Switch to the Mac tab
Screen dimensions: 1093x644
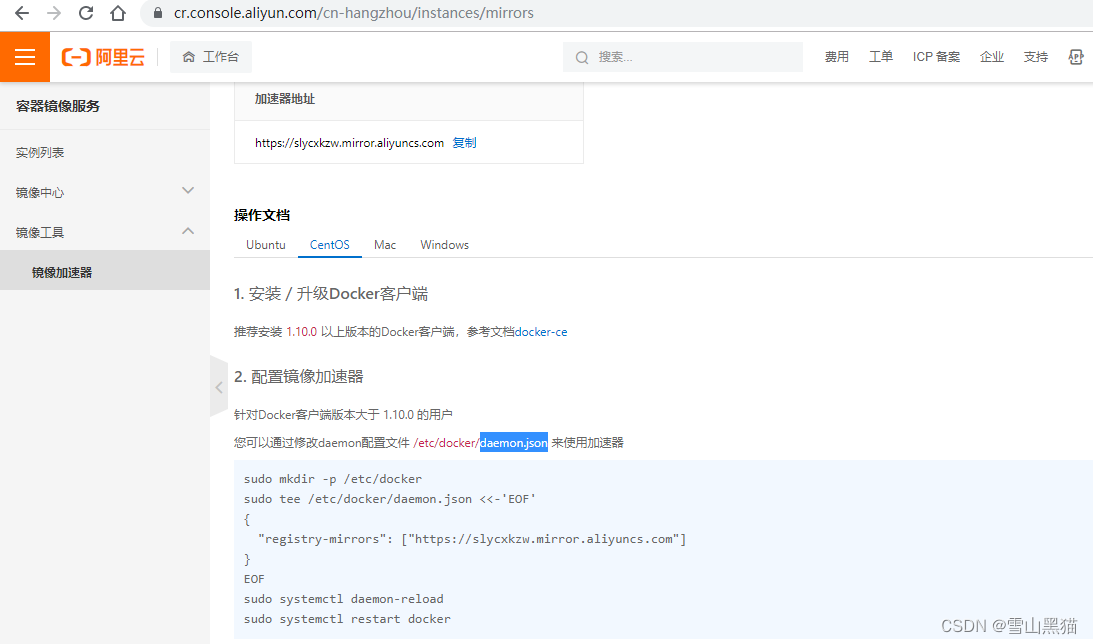click(x=385, y=245)
